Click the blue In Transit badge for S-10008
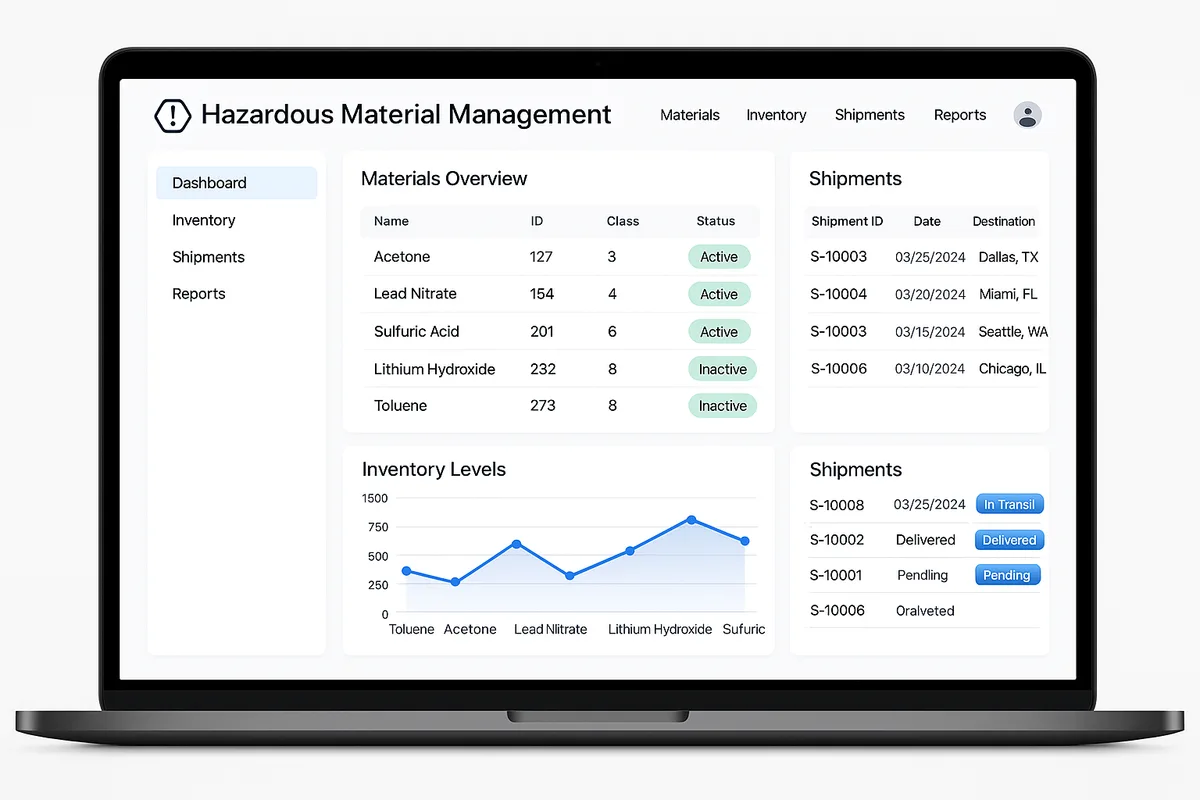Screen dimensions: 1200x800 (x=1009, y=505)
